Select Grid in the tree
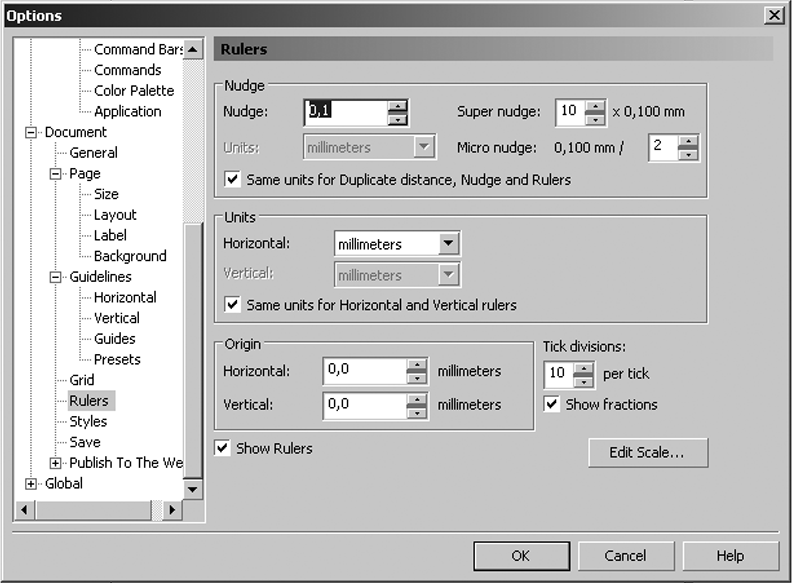The image size is (792, 583). tap(82, 380)
